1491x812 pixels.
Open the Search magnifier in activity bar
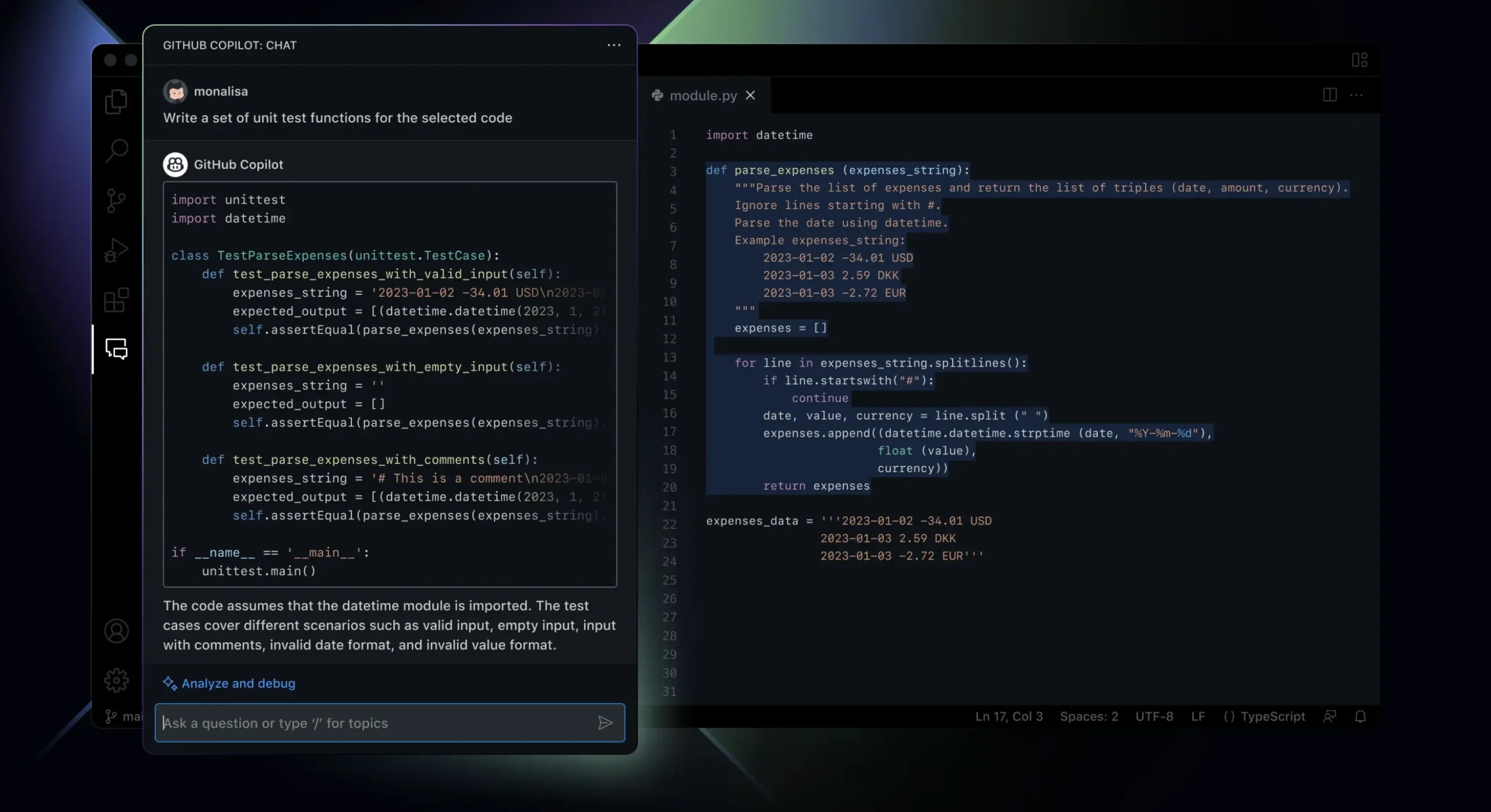[116, 151]
